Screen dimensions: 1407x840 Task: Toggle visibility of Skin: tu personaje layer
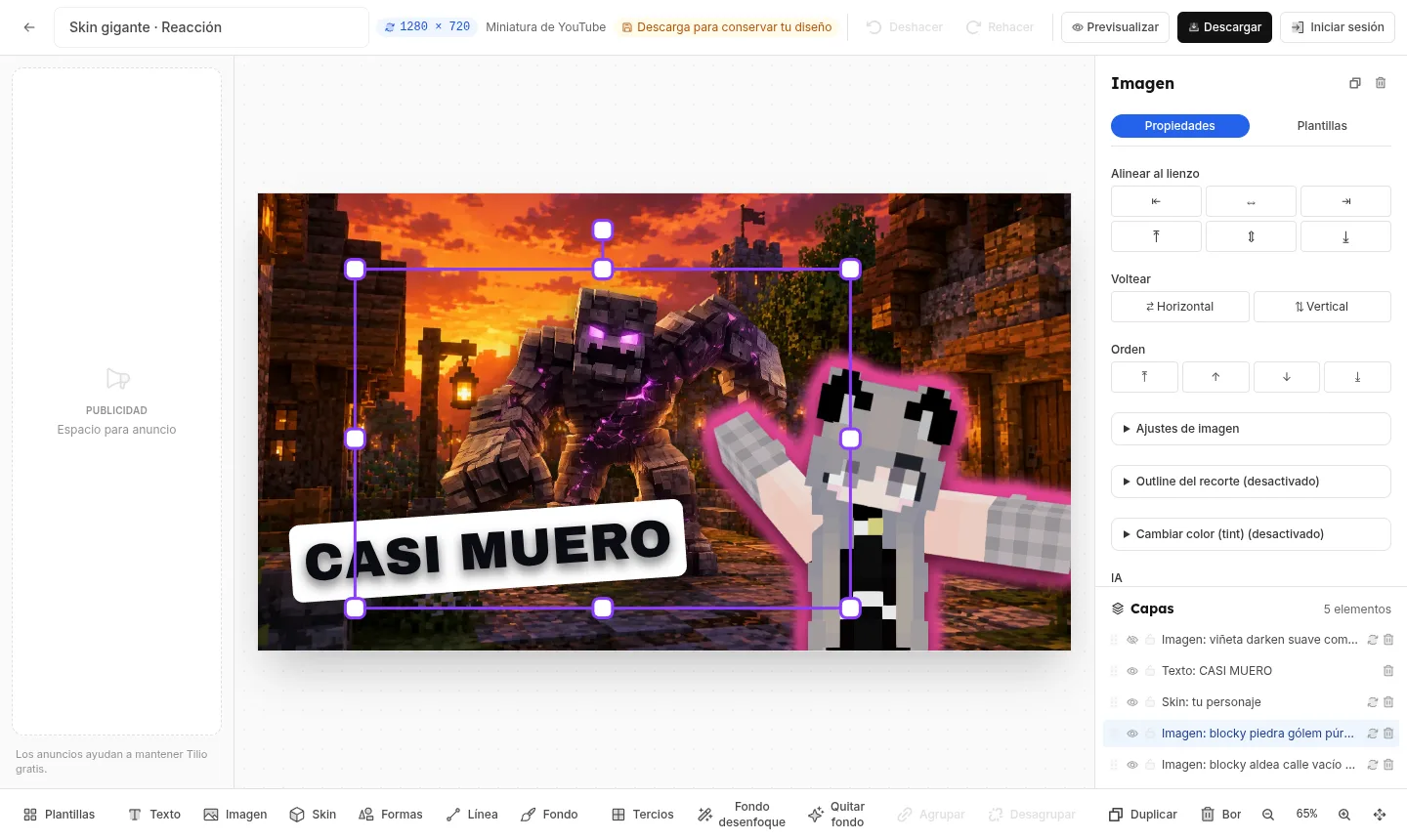pos(1132,702)
